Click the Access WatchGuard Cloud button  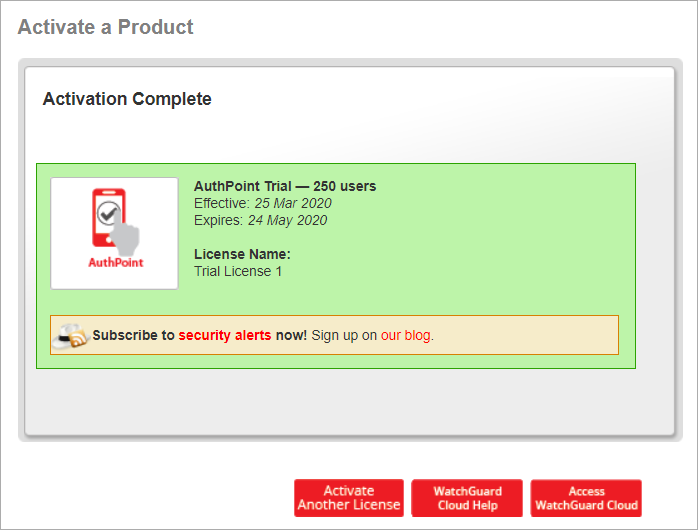(x=586, y=498)
